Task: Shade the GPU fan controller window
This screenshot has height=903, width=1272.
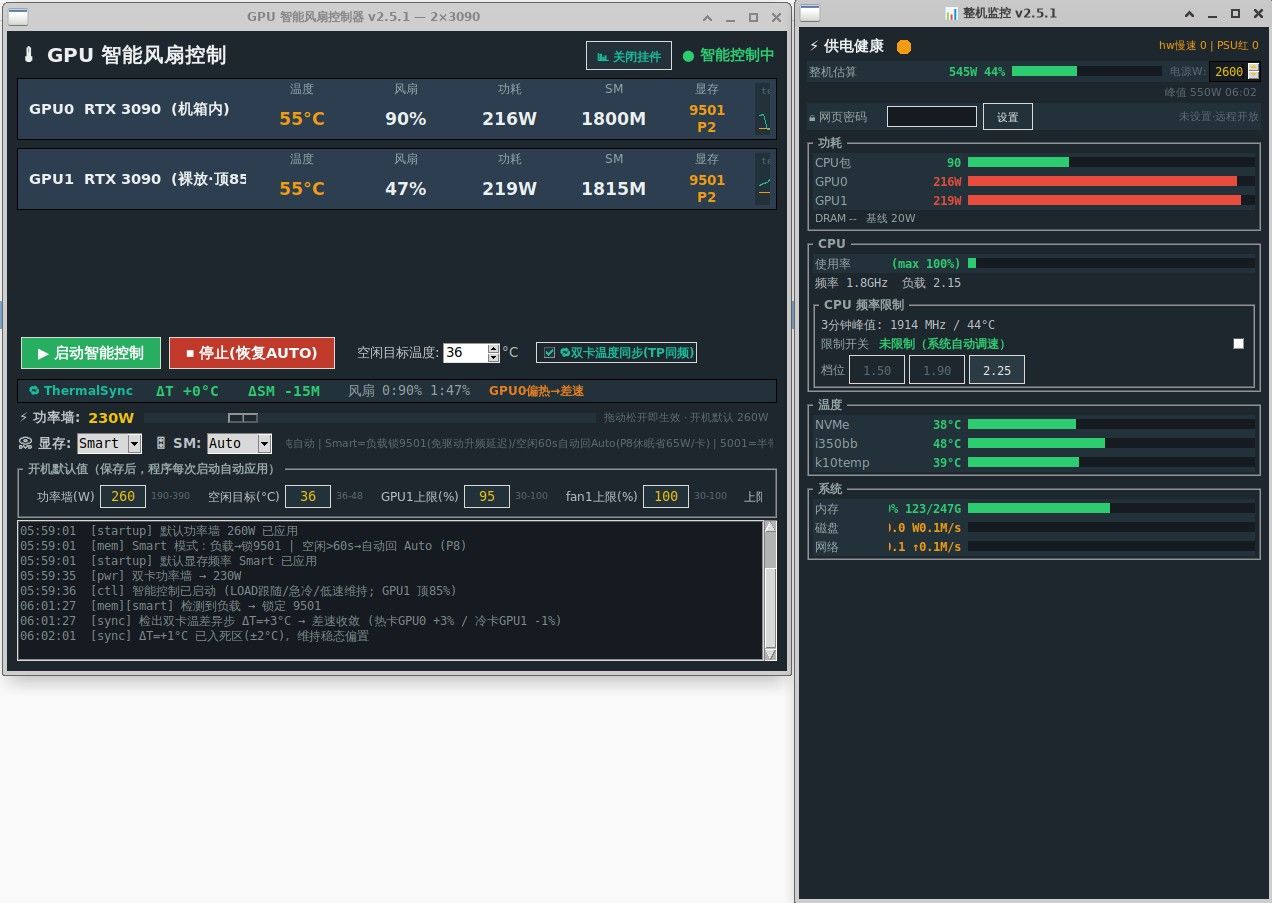Action: pyautogui.click(x=708, y=17)
